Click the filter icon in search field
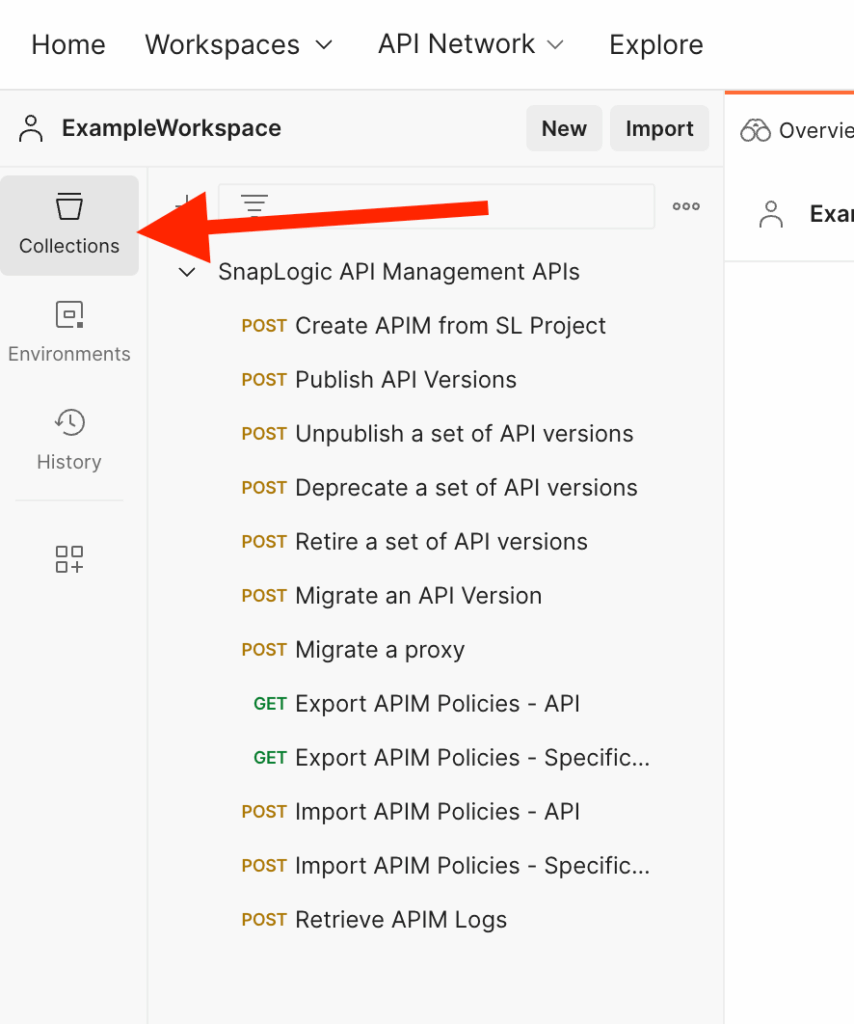This screenshot has width=854, height=1024. pos(255,206)
